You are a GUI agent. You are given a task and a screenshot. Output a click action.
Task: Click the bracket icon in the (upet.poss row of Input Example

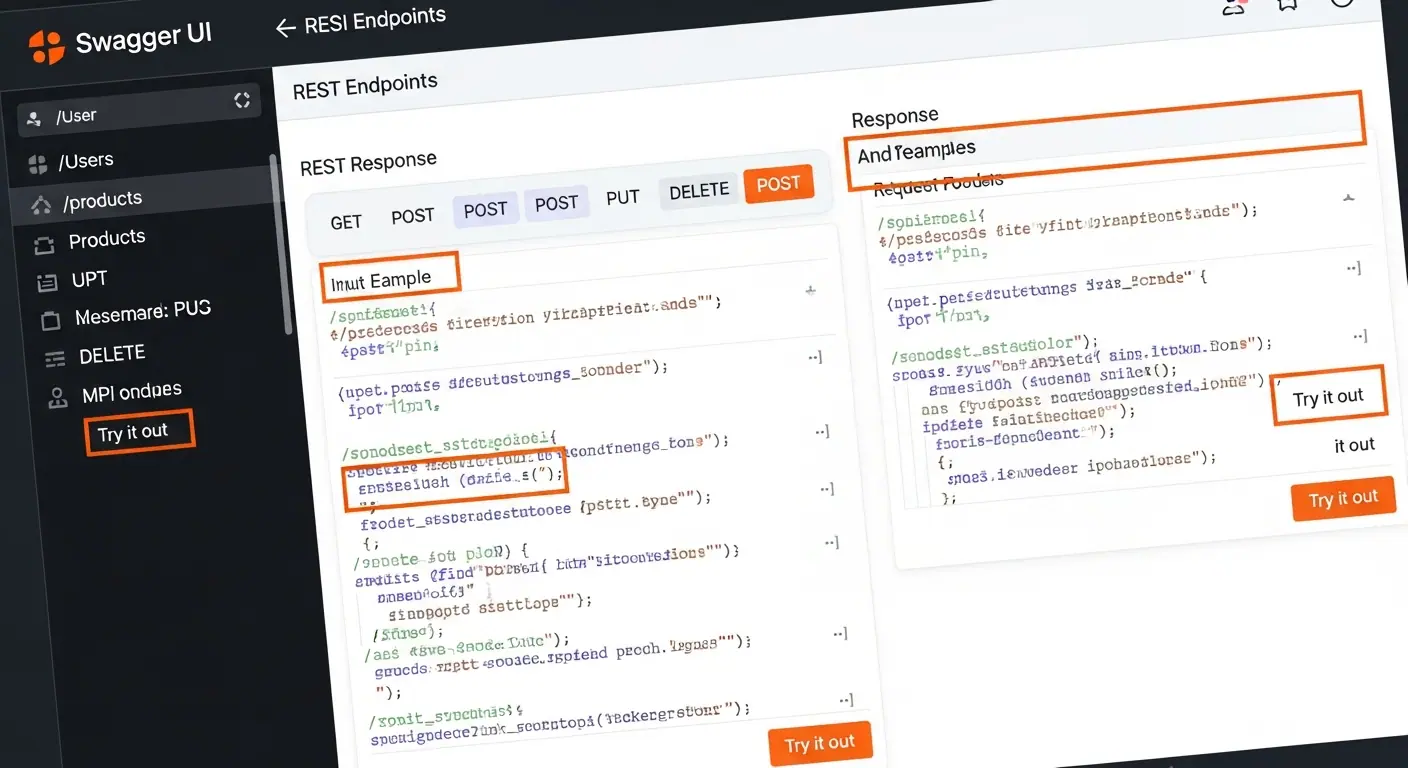pos(815,357)
